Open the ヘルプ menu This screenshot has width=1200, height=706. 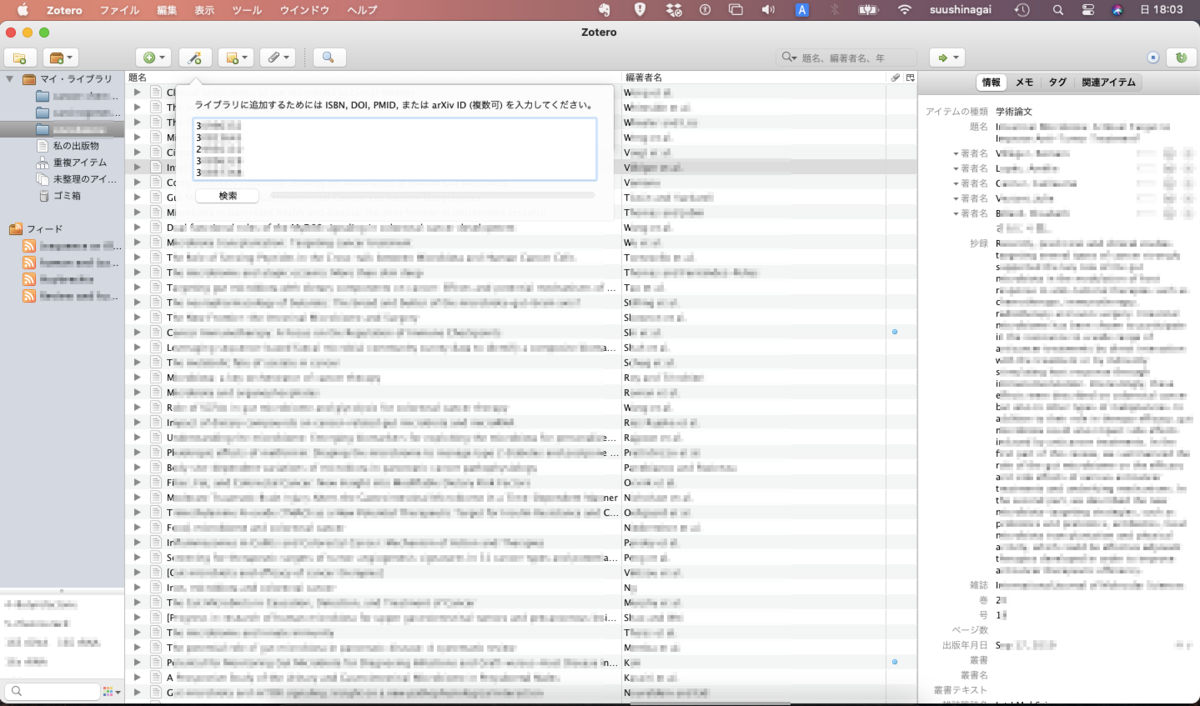click(x=362, y=10)
